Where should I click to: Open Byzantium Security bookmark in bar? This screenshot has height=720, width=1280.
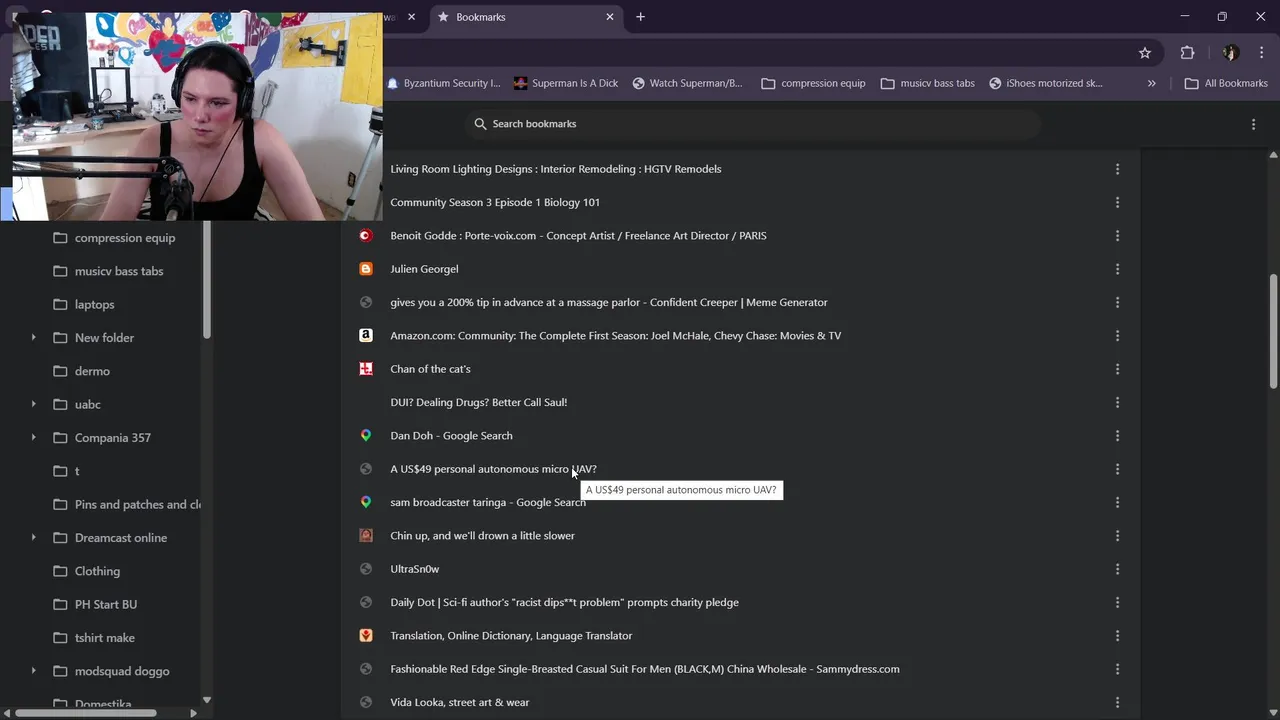pyautogui.click(x=443, y=83)
